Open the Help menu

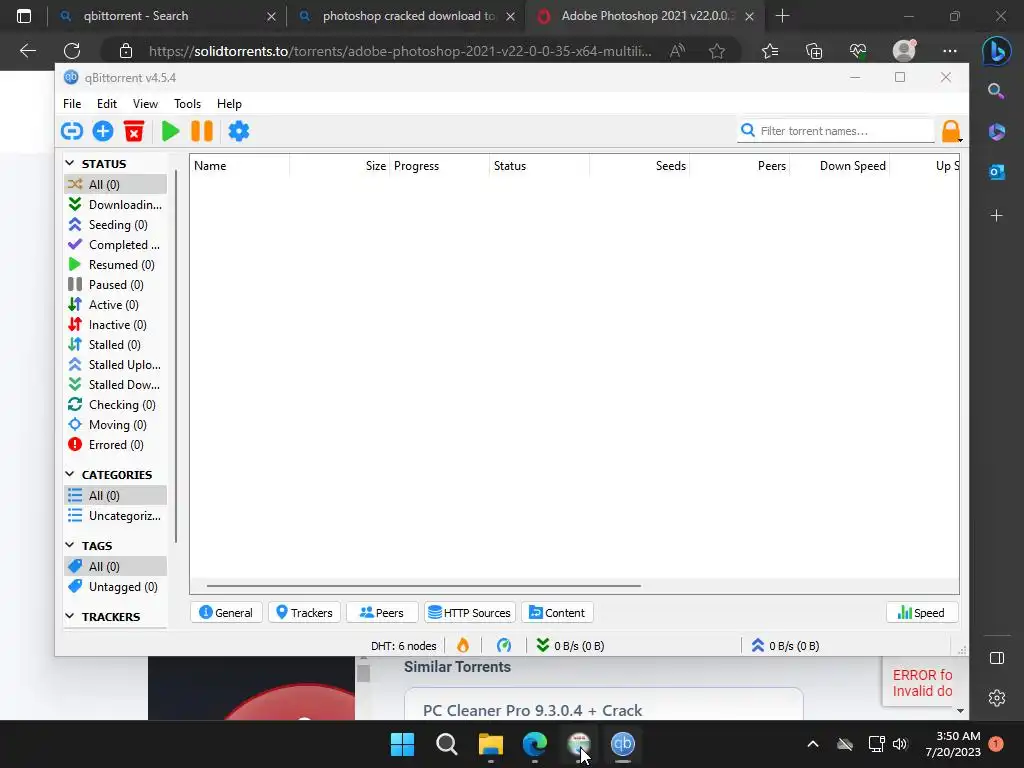click(229, 104)
